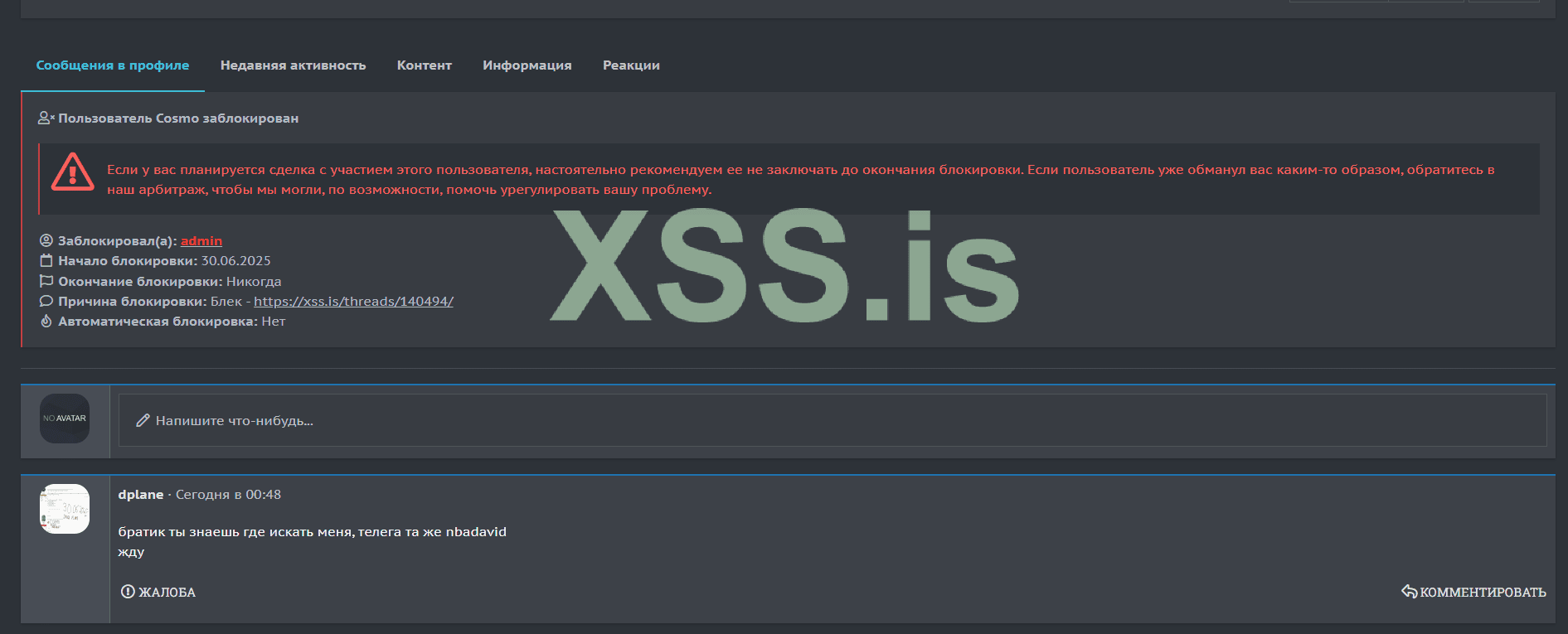Click the Напишите что-нибудь message field
1568x634 pixels.
[x=833, y=420]
